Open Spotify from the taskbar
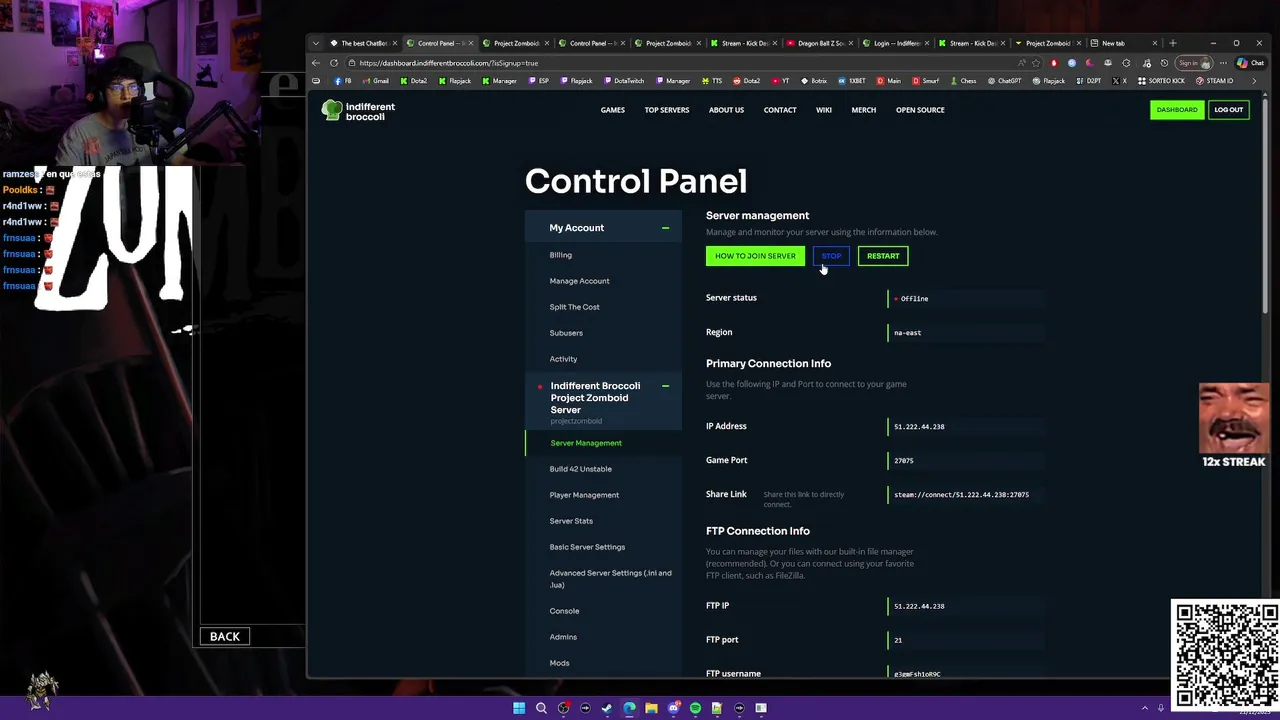Viewport: 1280px width, 720px height. coord(695,708)
